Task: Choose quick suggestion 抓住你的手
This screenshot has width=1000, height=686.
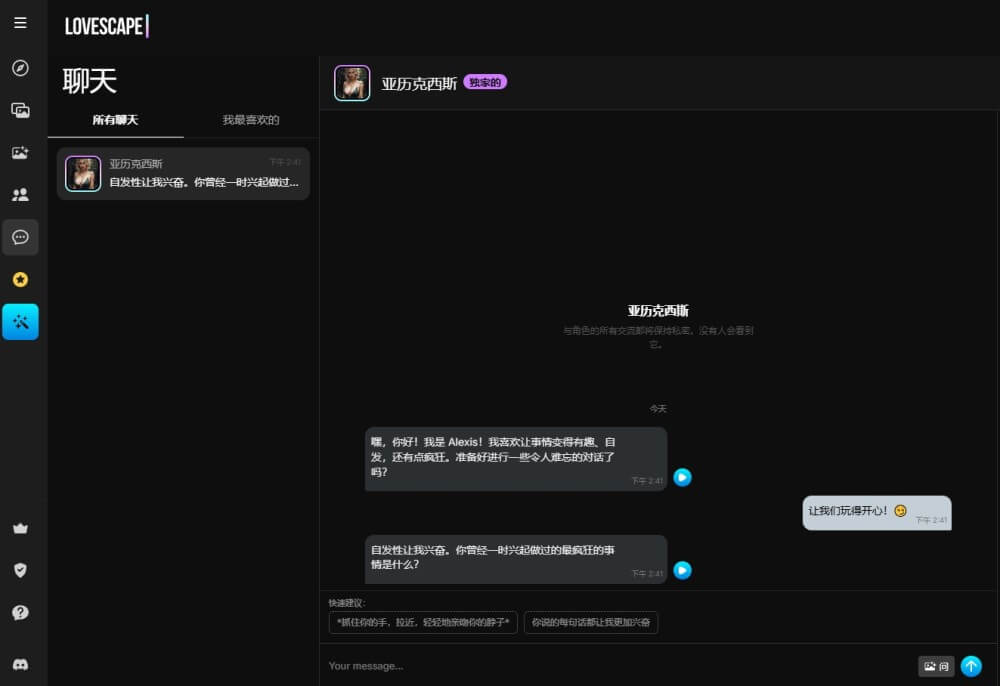Action: pyautogui.click(x=423, y=622)
